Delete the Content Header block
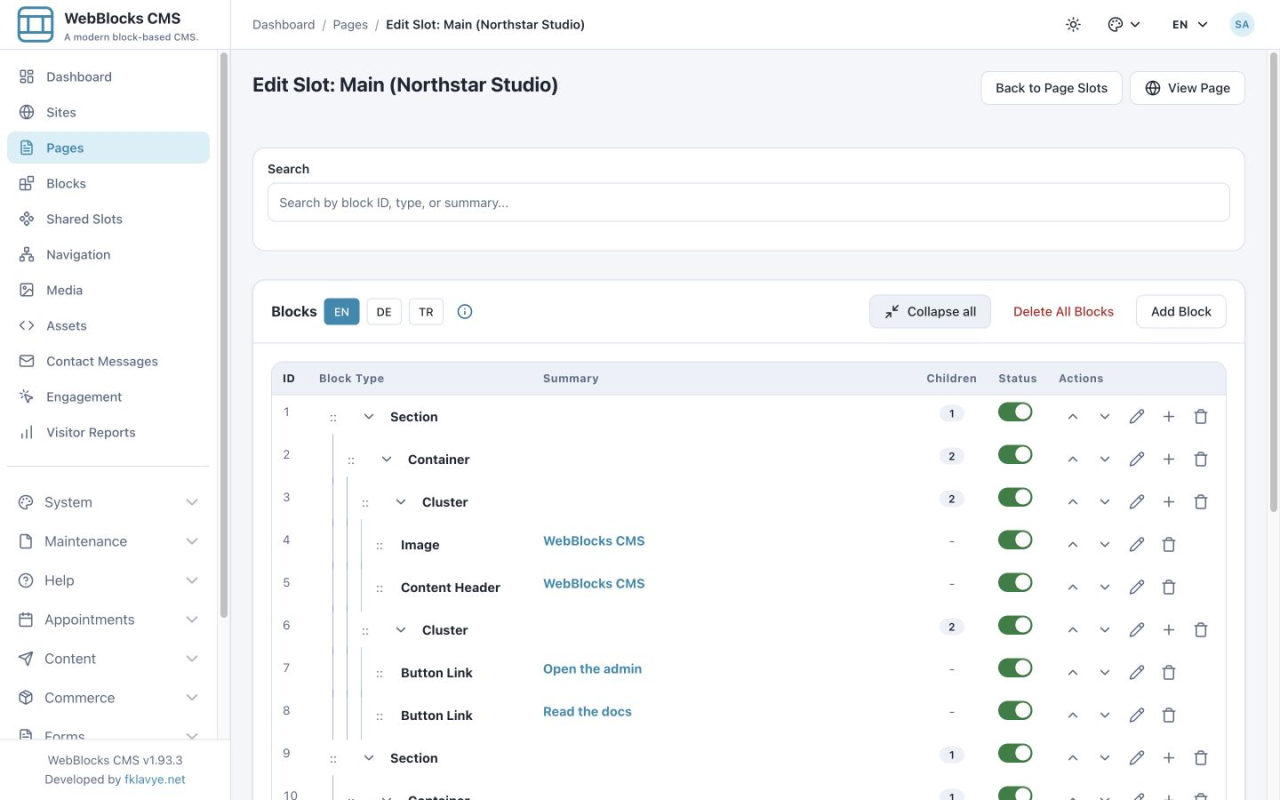1280x800 pixels. (x=1169, y=588)
